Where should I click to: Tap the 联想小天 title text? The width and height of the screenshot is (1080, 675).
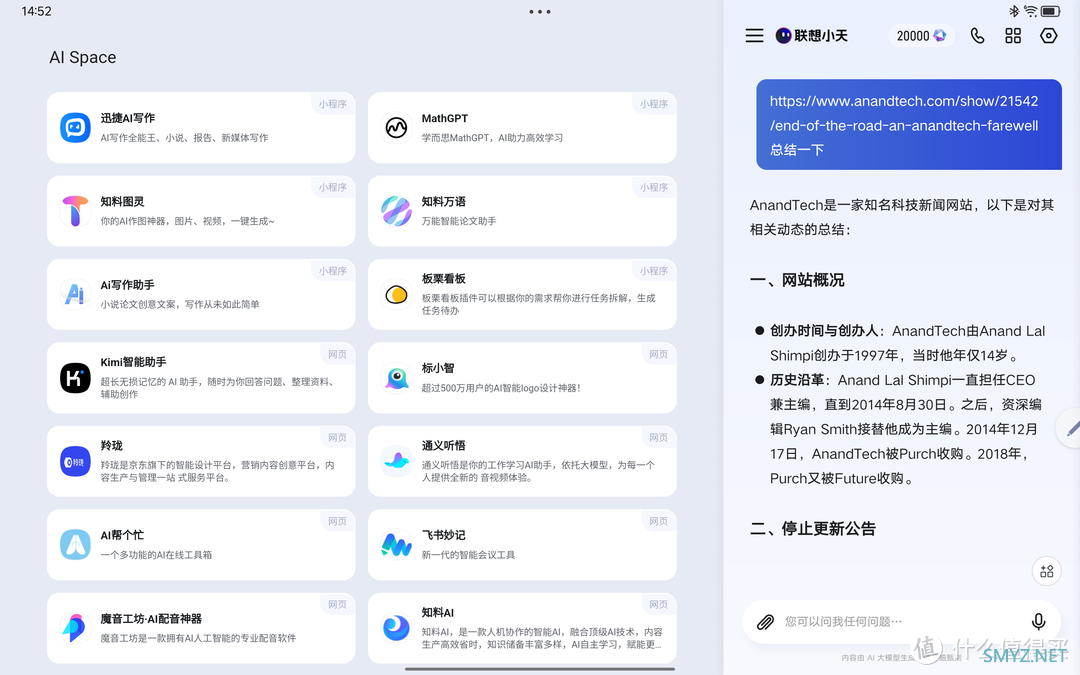tap(821, 36)
